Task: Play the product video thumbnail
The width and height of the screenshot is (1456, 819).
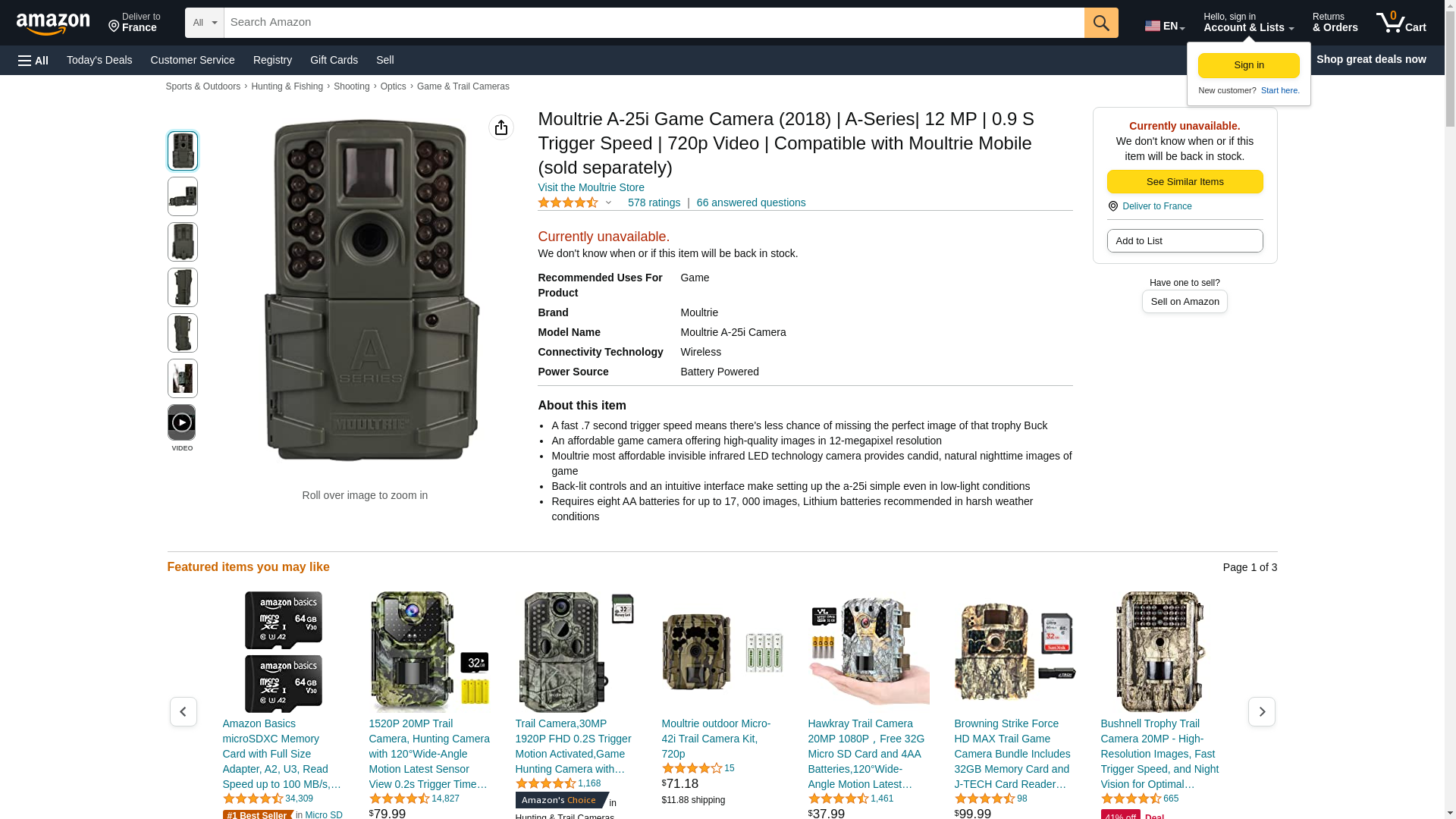Action: (x=181, y=422)
